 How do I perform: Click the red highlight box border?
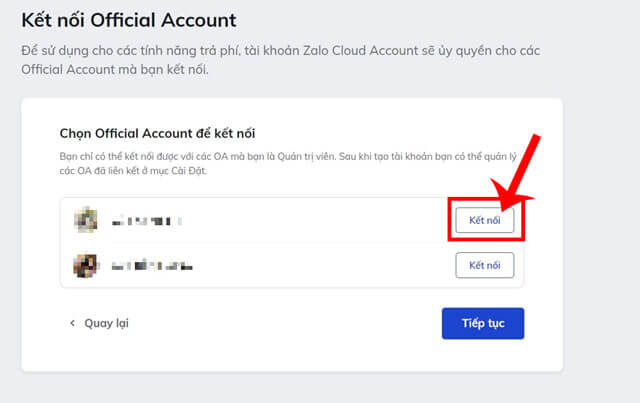pyautogui.click(x=445, y=220)
